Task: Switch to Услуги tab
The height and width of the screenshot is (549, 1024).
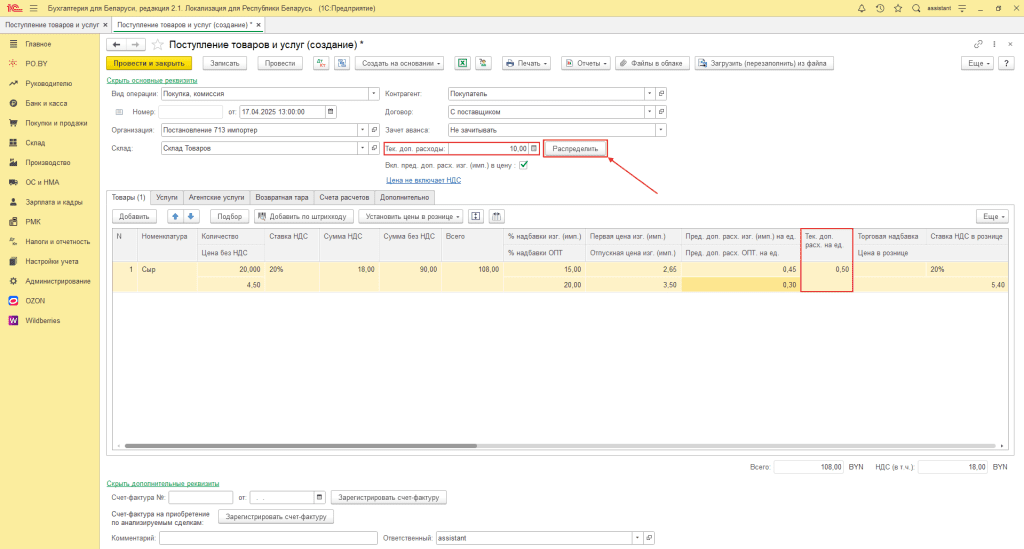Action: pyautogui.click(x=167, y=197)
